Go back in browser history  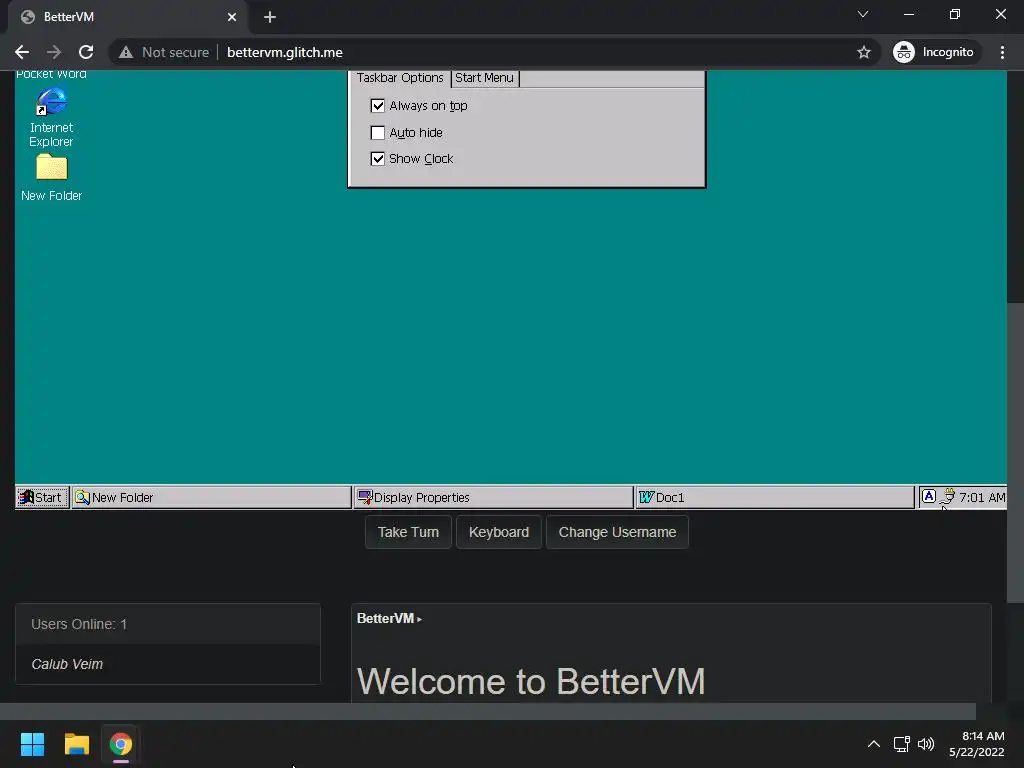click(22, 52)
